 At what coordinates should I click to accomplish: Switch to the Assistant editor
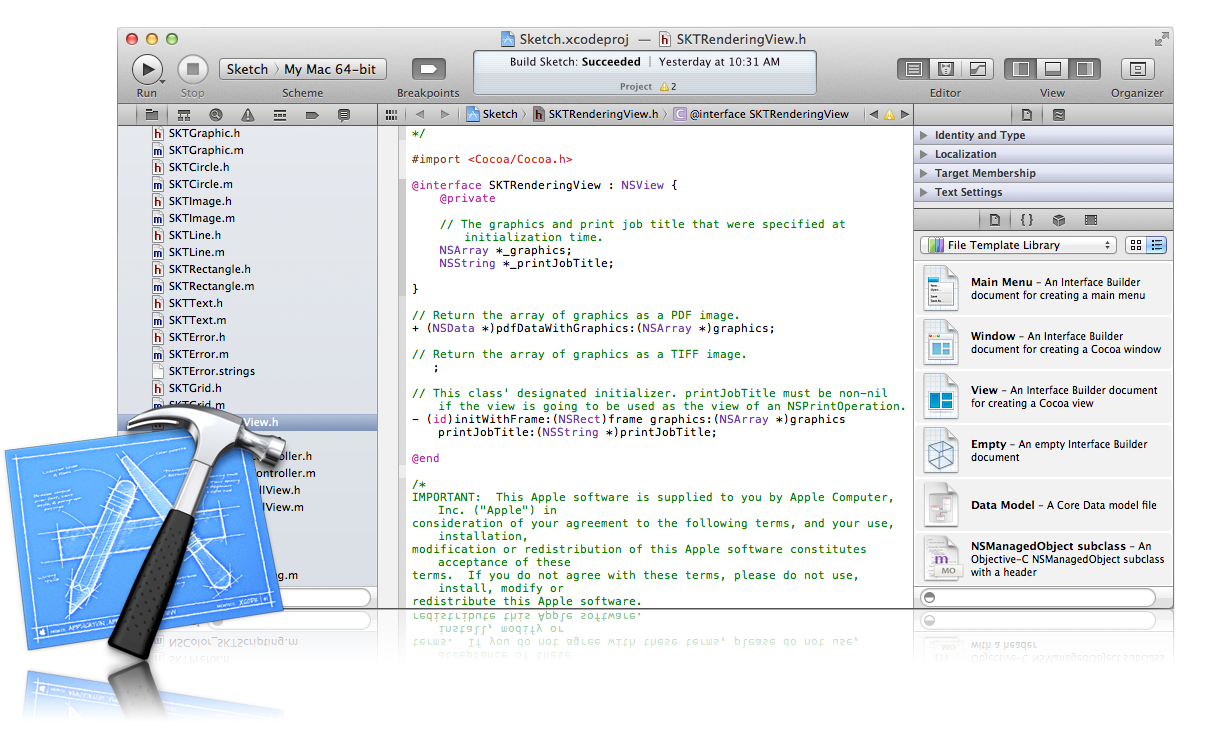point(945,69)
